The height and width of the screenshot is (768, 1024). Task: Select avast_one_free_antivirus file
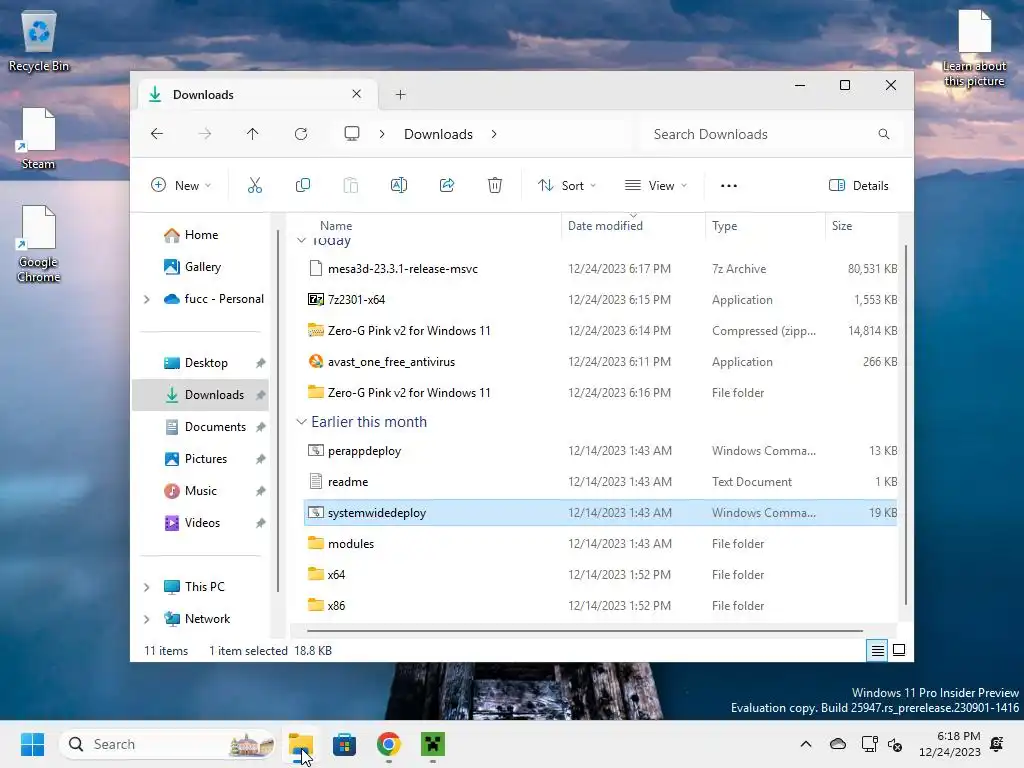click(x=601, y=362)
